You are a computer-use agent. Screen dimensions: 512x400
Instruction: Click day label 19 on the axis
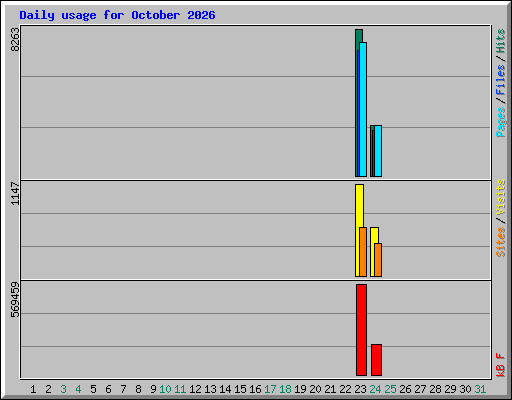coord(300,389)
